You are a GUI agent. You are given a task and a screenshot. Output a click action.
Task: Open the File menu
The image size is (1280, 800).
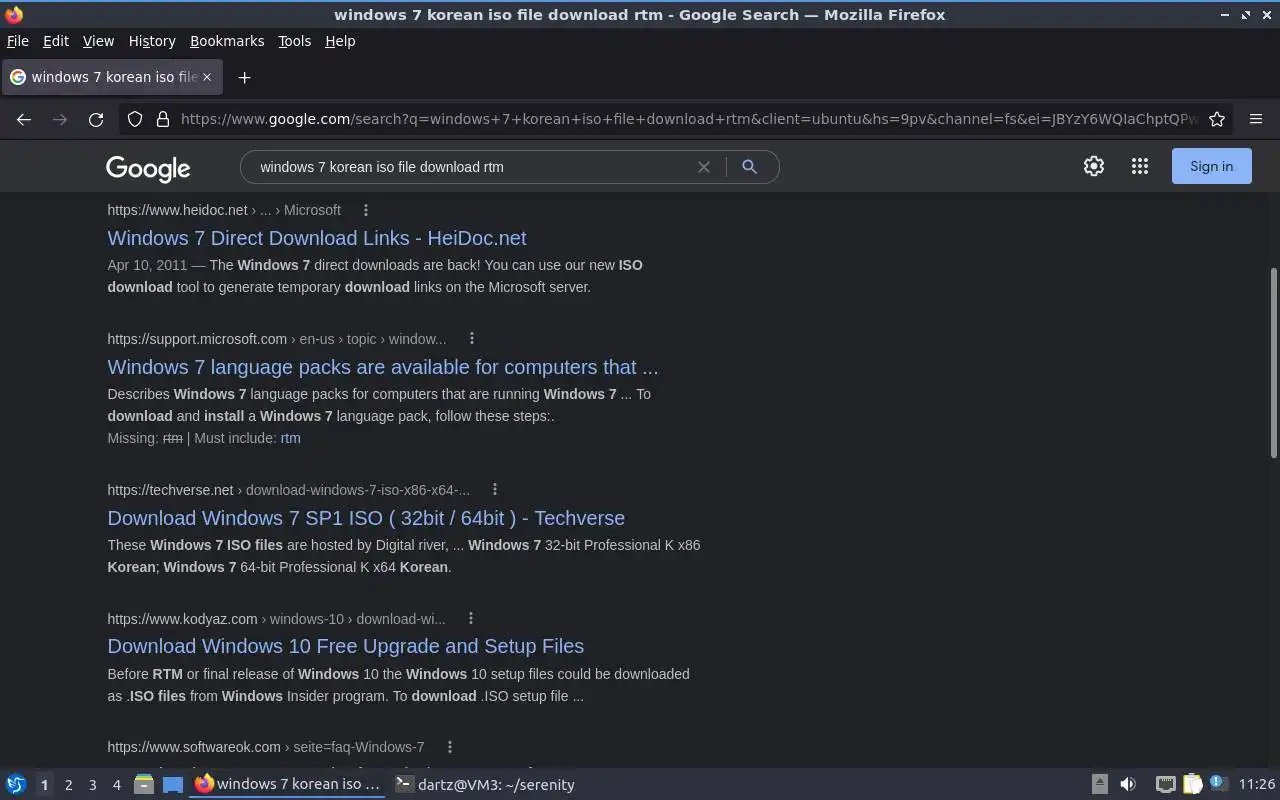pos(18,41)
